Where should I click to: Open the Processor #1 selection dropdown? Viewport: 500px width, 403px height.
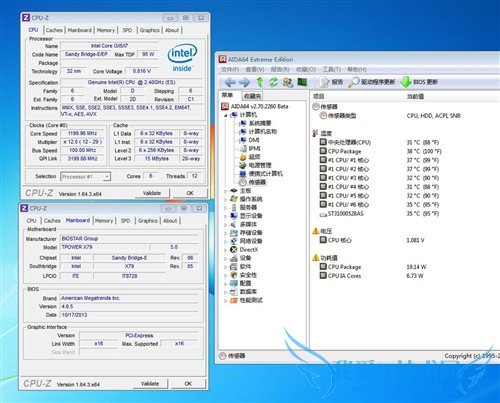(86, 177)
